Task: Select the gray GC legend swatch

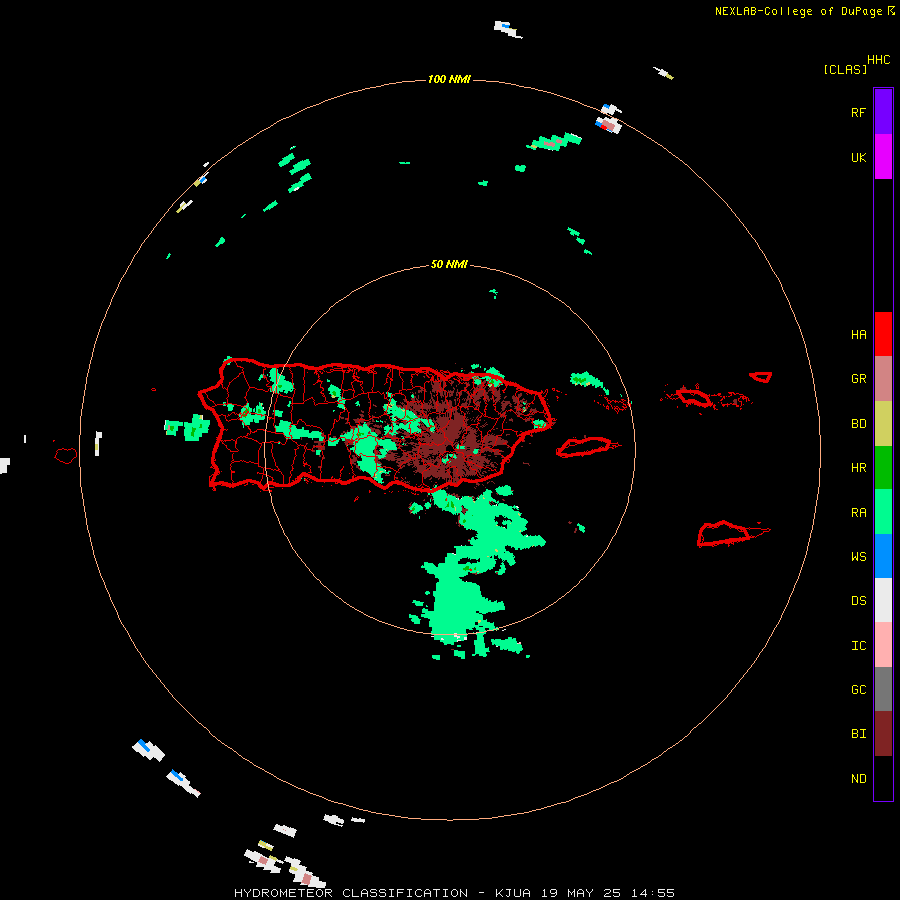Action: coord(883,689)
